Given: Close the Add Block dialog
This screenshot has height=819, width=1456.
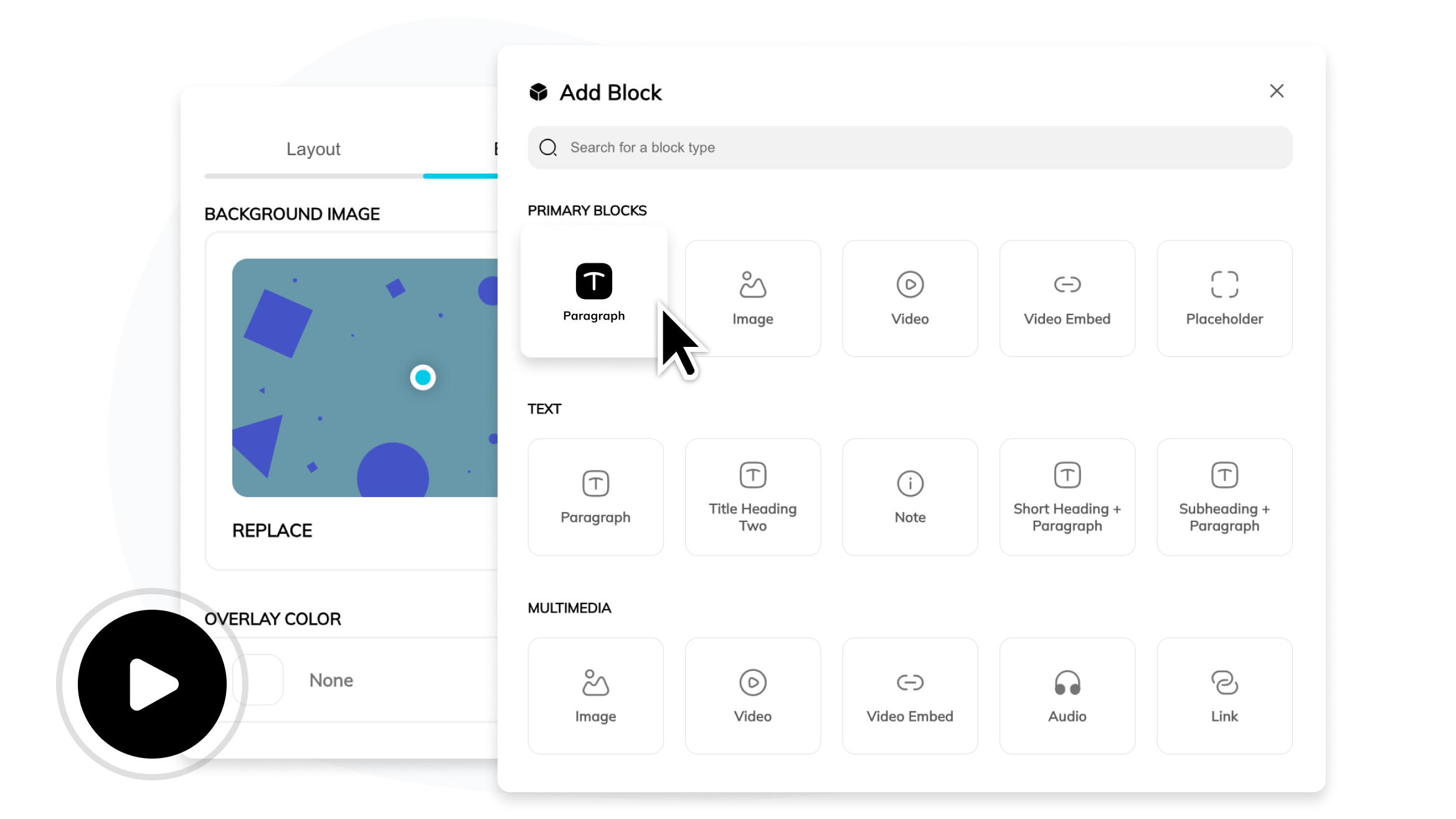Looking at the screenshot, I should 1277,91.
